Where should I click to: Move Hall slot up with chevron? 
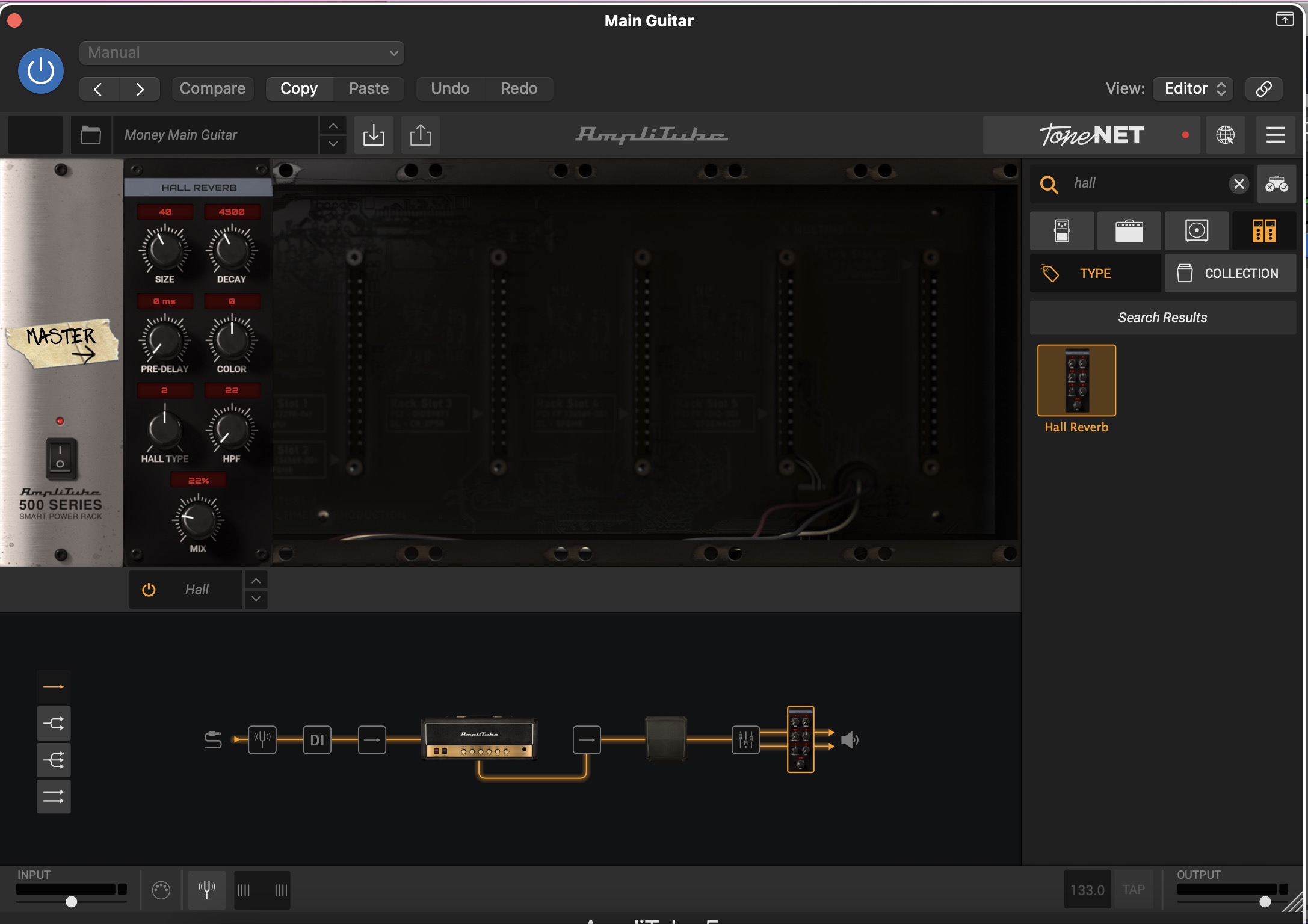click(256, 581)
